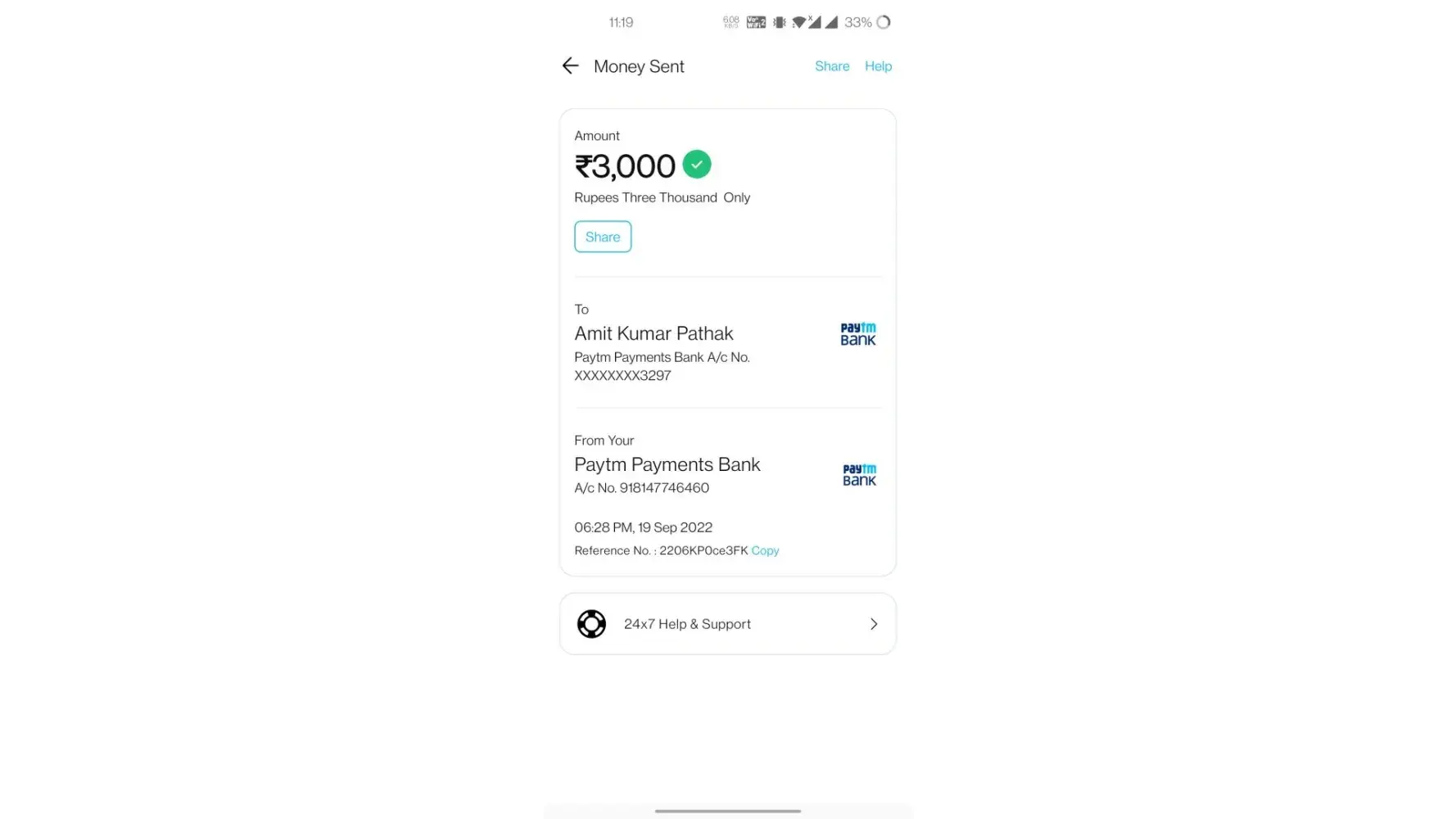Viewport: 1456px width, 819px height.
Task: Tap the battery indicator in status bar
Action: 884,22
